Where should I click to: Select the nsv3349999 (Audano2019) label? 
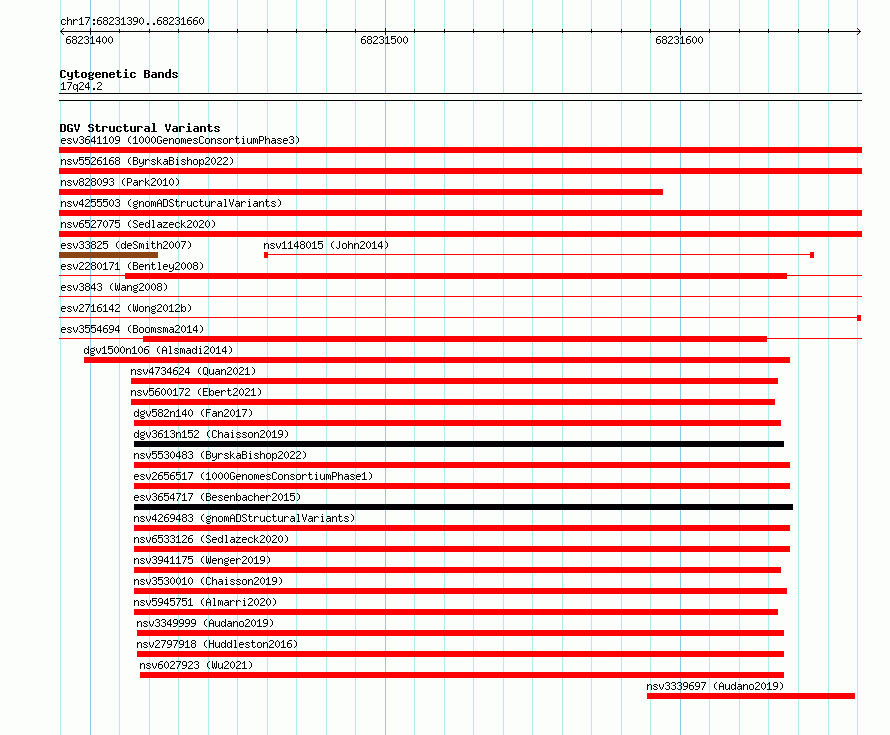[x=205, y=623]
